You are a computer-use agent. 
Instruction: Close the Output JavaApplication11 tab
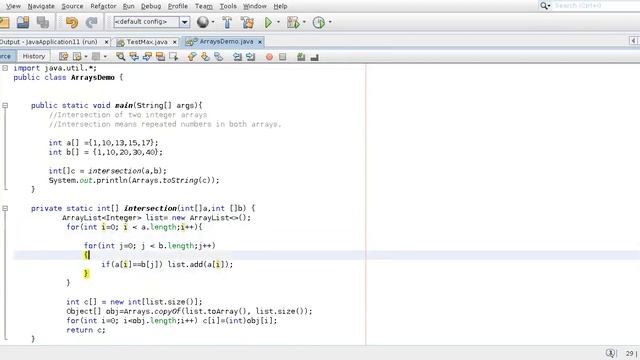coord(107,42)
